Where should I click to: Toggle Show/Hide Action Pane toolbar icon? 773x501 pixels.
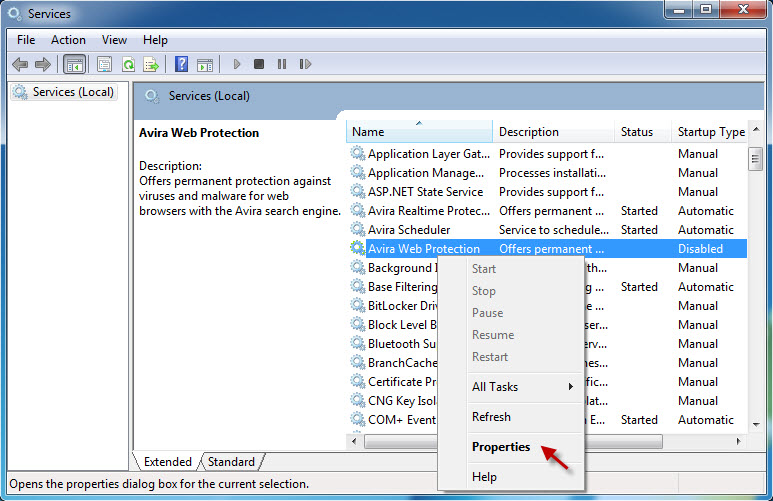[205, 65]
